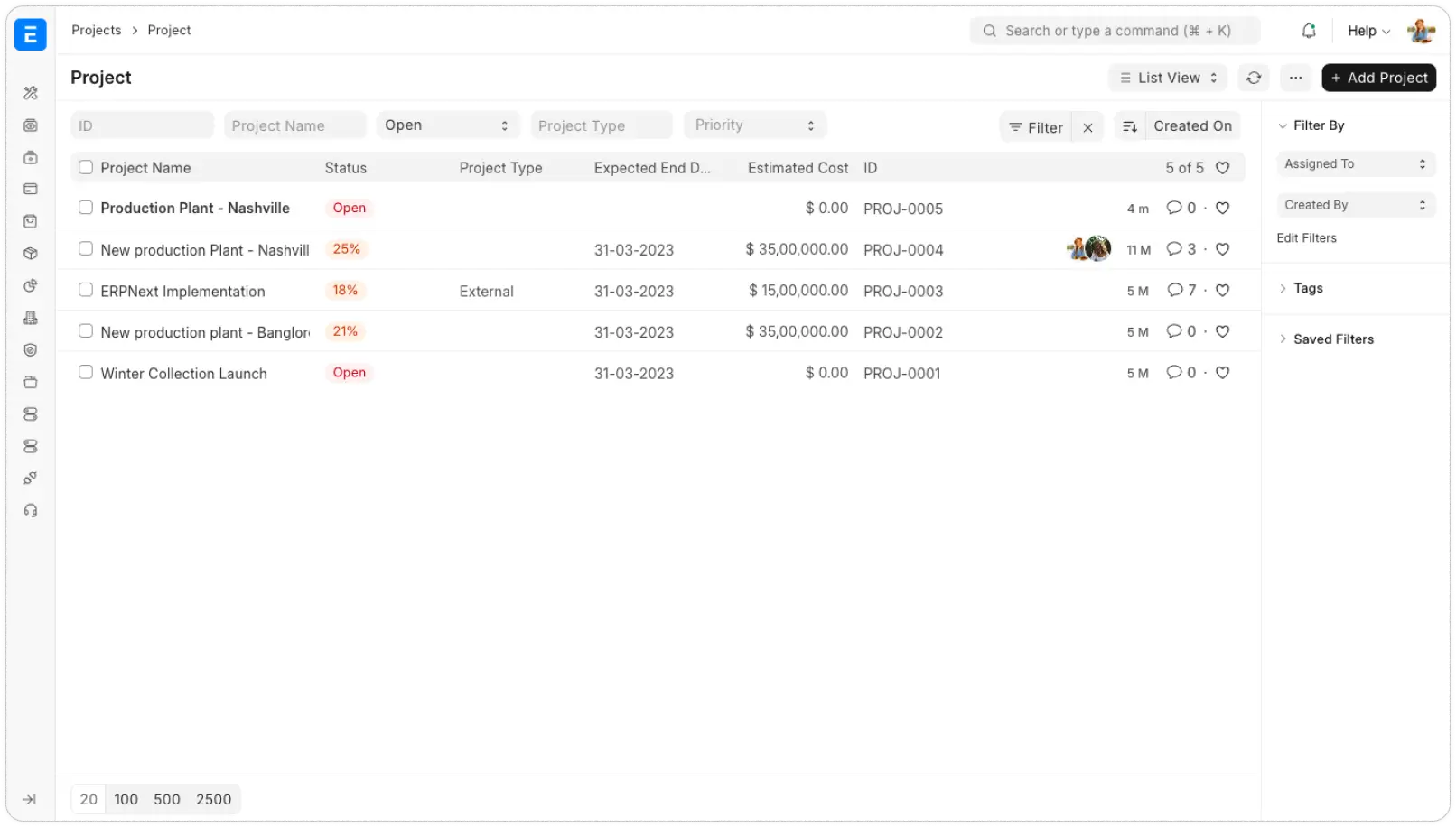Image resolution: width=1456 pixels, height=827 pixels.
Task: Open comments on New production Plant - Nashville
Action: (x=1174, y=249)
